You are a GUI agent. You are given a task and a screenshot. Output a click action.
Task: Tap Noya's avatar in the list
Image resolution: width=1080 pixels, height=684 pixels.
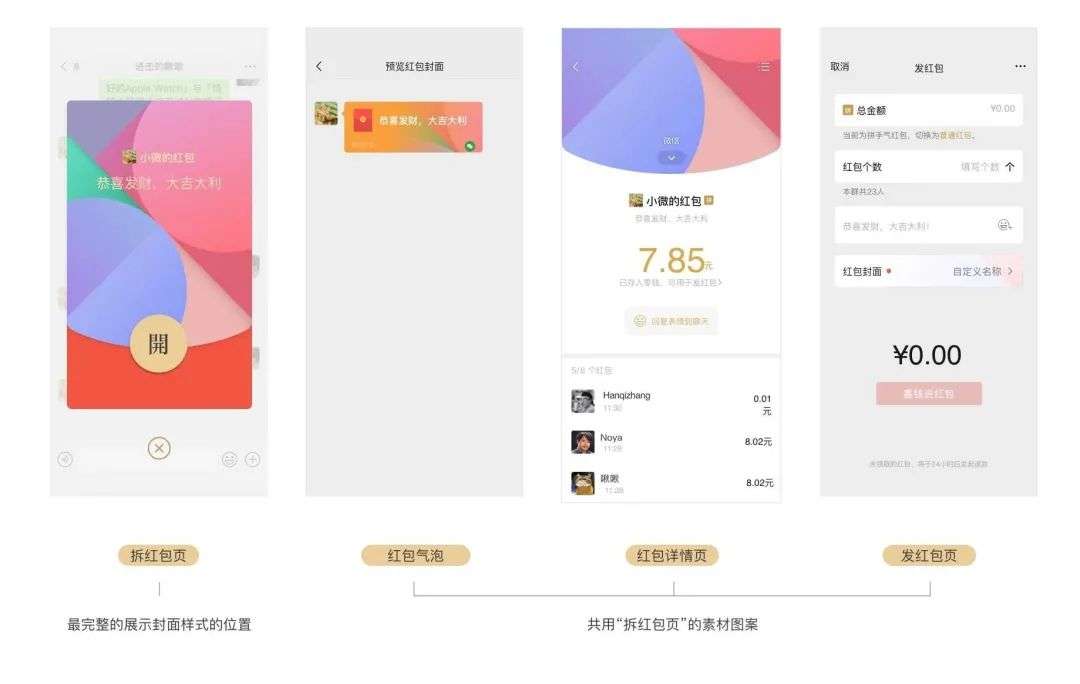583,442
